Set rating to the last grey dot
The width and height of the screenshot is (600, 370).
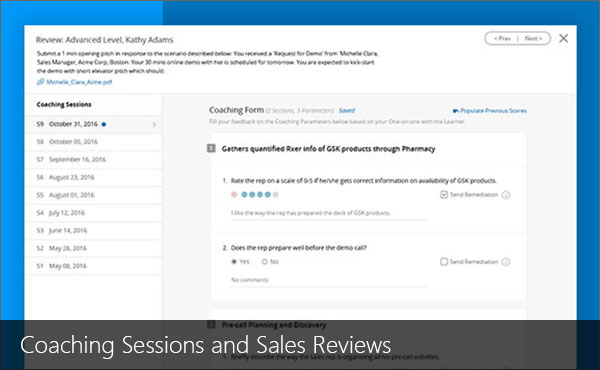[x=276, y=194]
